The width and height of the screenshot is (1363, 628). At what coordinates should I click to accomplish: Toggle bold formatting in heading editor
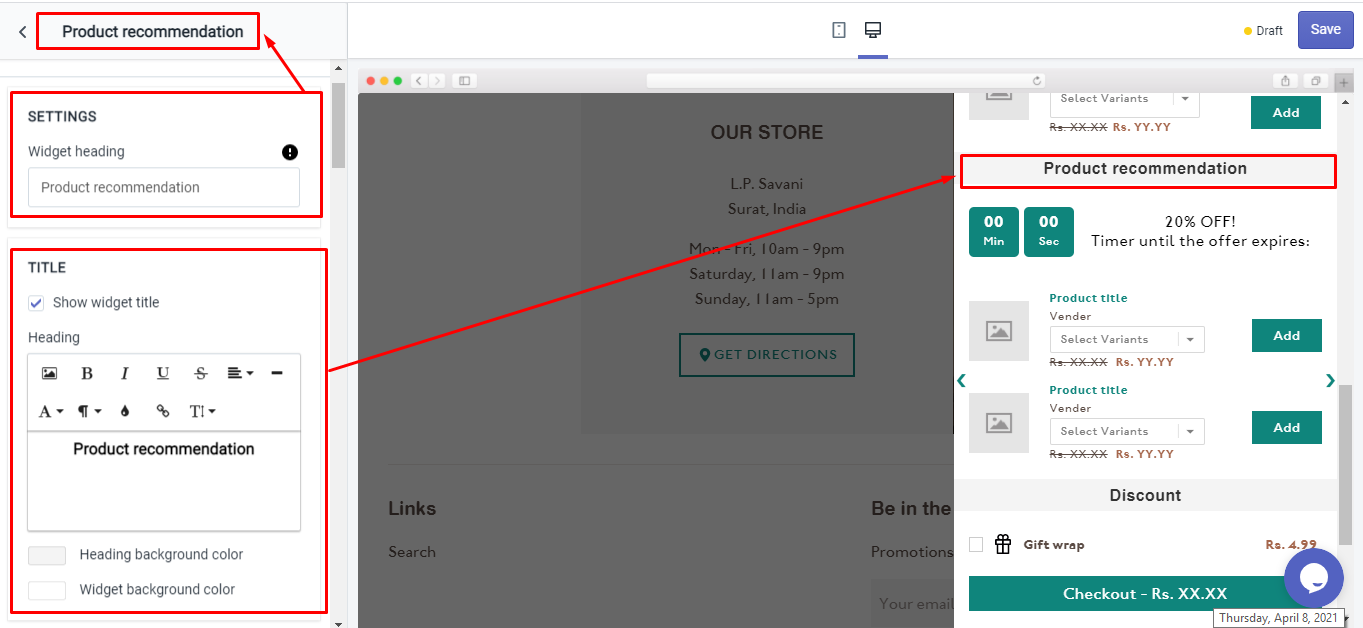coord(87,373)
